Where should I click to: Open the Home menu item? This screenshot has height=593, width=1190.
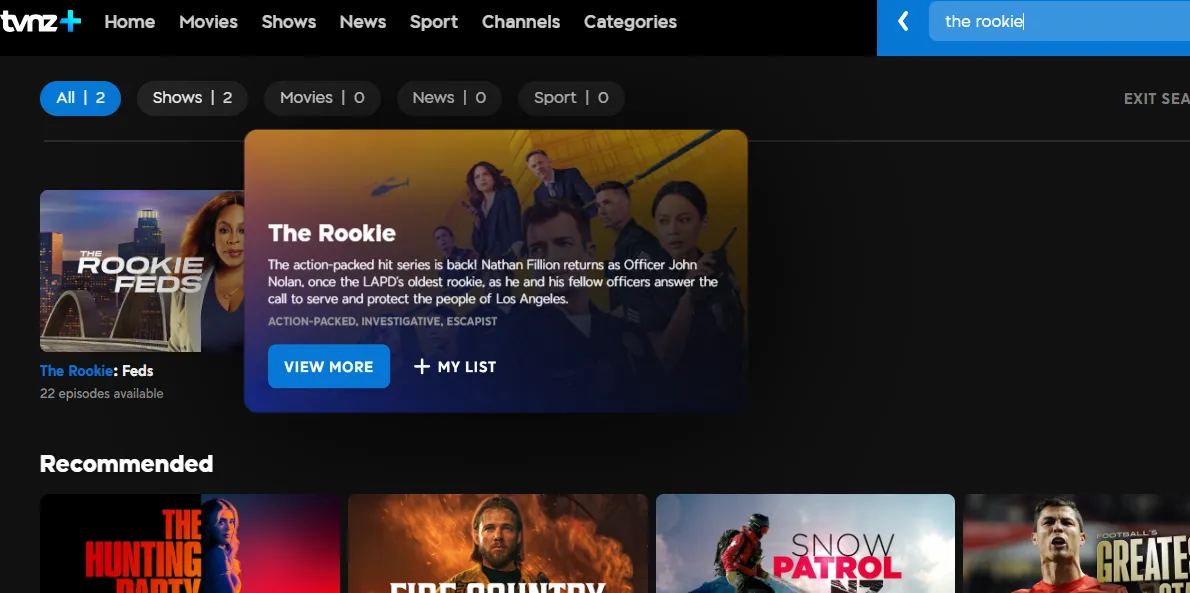(x=130, y=21)
